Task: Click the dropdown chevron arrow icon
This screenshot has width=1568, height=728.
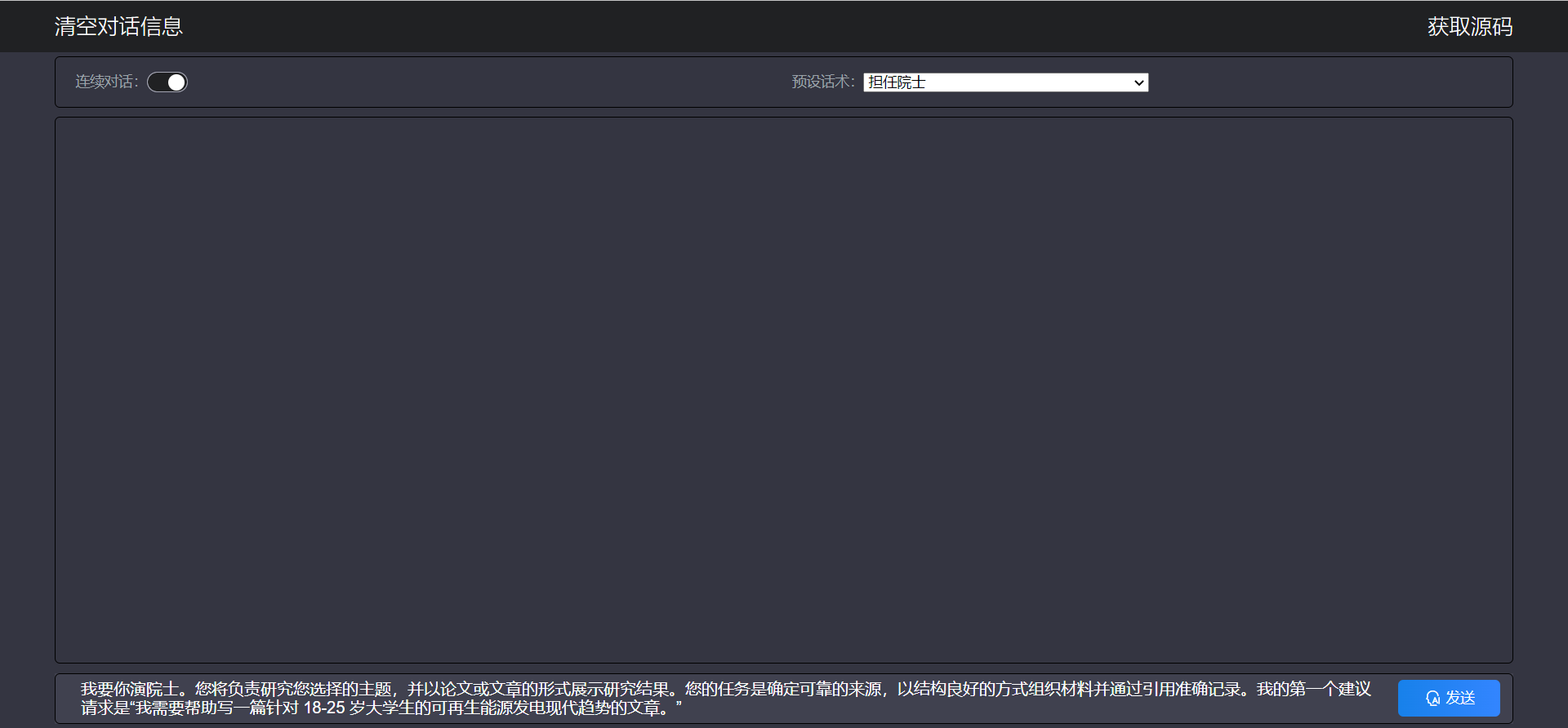Action: 1138,82
